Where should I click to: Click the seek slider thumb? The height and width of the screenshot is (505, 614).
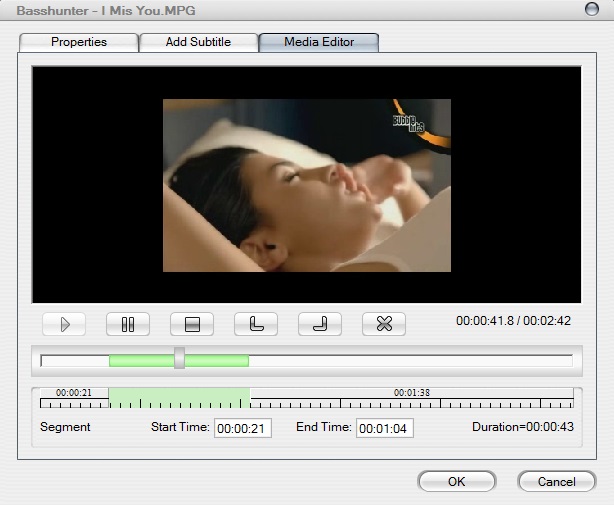pos(179,358)
